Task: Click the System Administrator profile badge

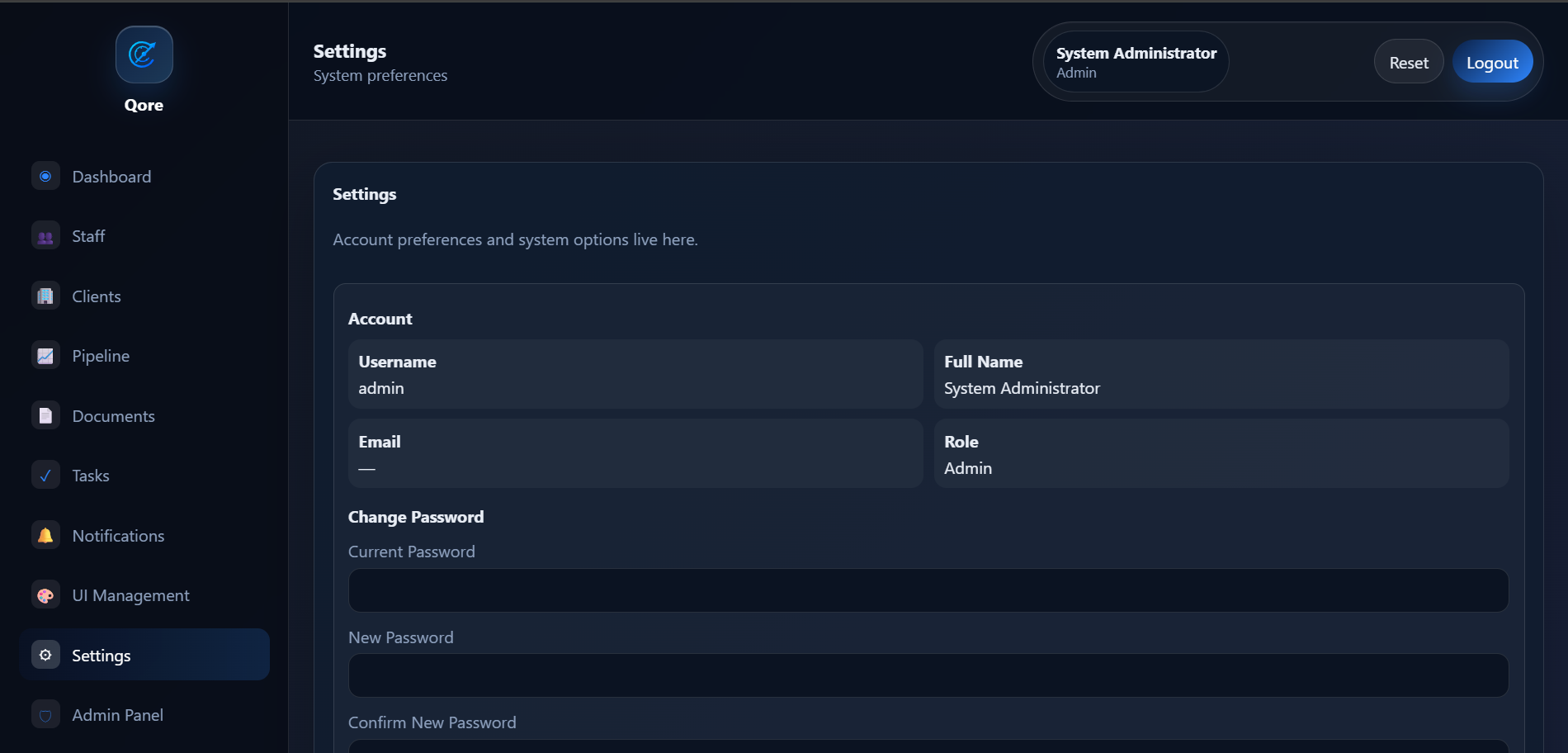Action: (1136, 62)
